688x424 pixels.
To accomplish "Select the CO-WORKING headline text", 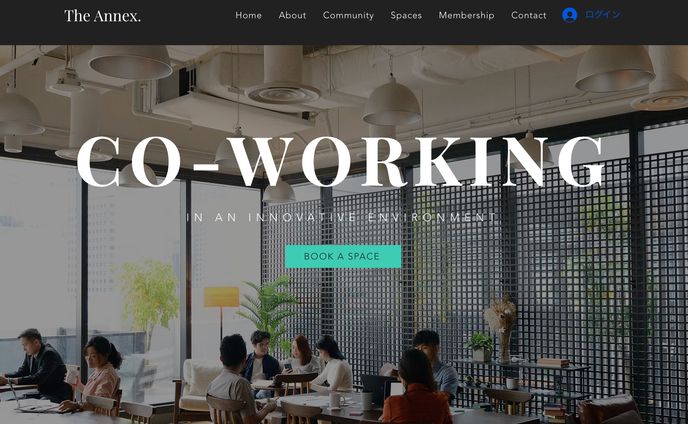I will (x=340, y=162).
